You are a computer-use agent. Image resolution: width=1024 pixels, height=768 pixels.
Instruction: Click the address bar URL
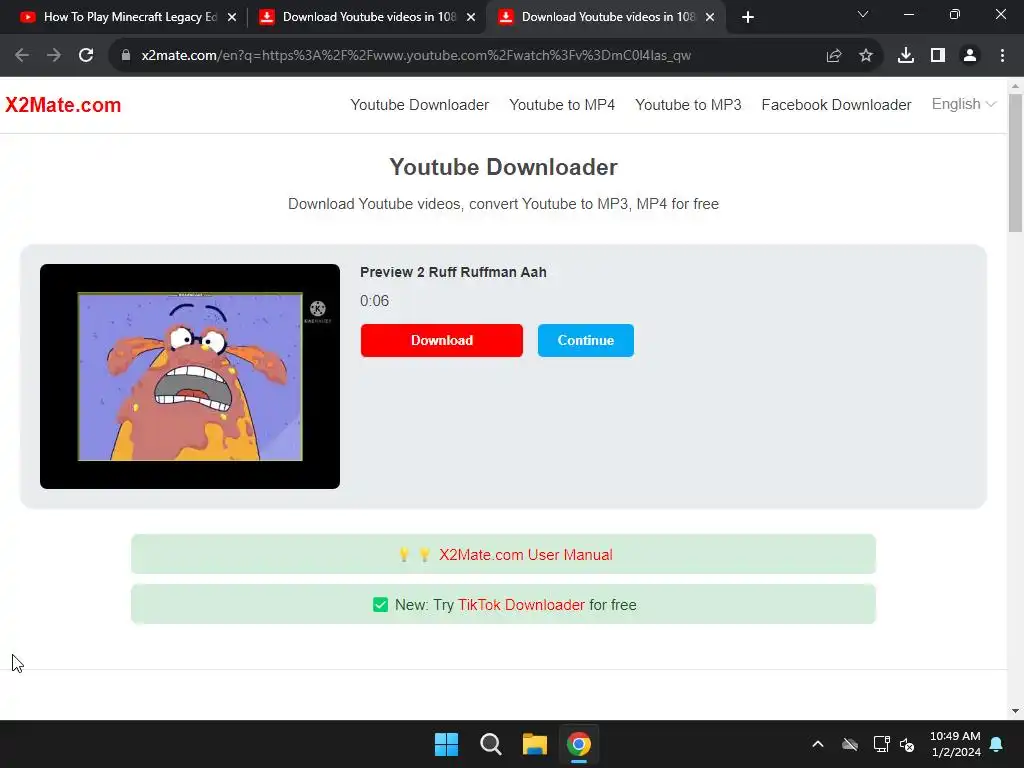tap(416, 56)
